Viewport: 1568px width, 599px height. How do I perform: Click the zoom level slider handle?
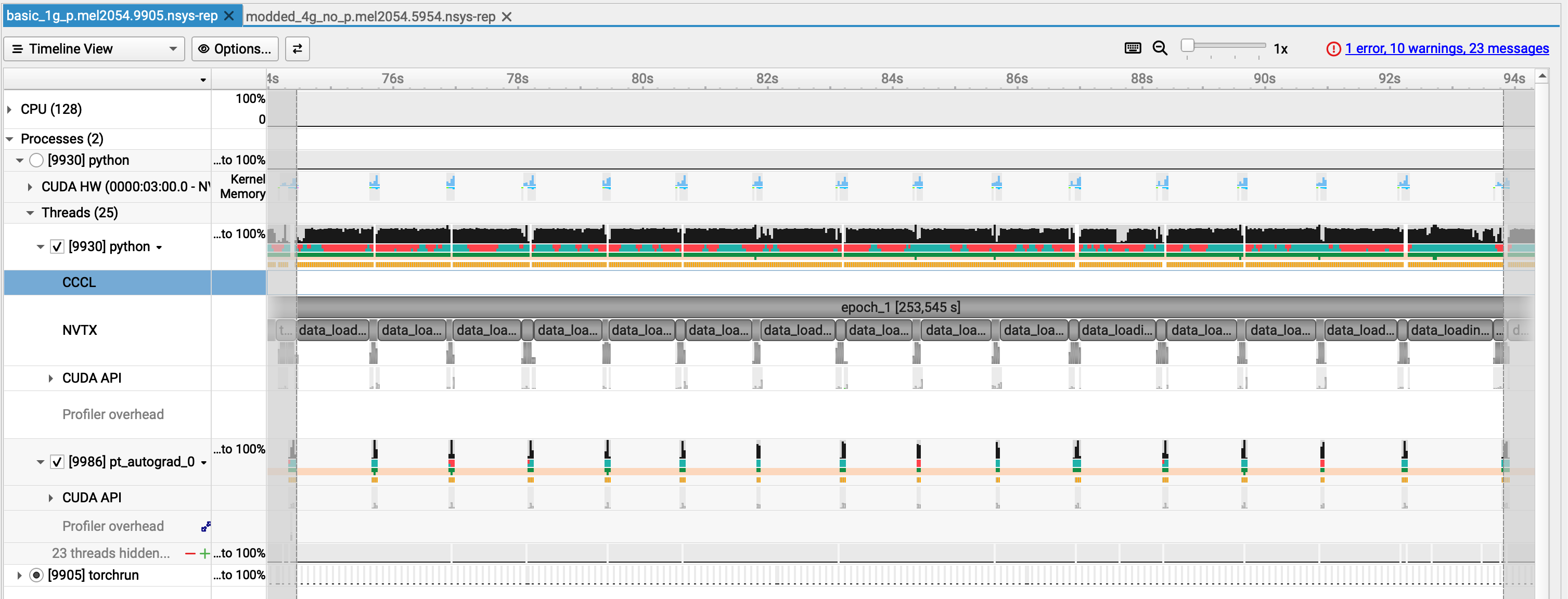(1187, 46)
